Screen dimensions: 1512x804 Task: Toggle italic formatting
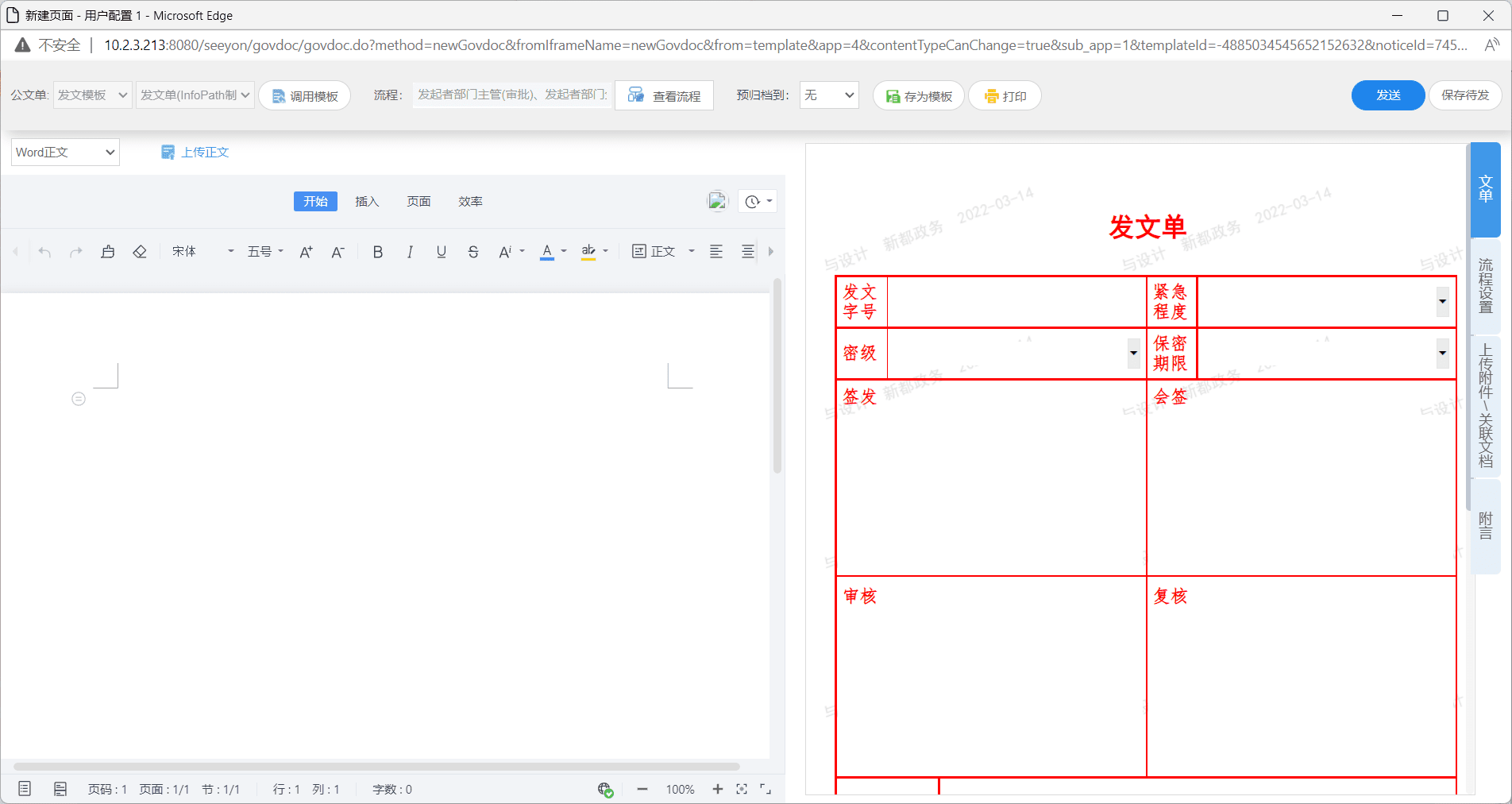[410, 252]
